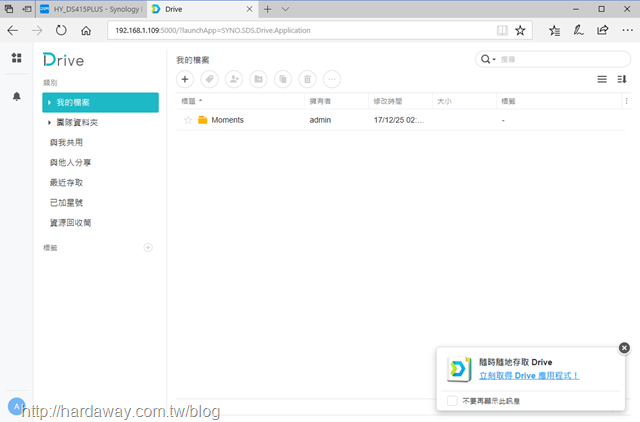640x422 pixels.
Task: Click the share with users toolbar icon
Action: (x=234, y=79)
